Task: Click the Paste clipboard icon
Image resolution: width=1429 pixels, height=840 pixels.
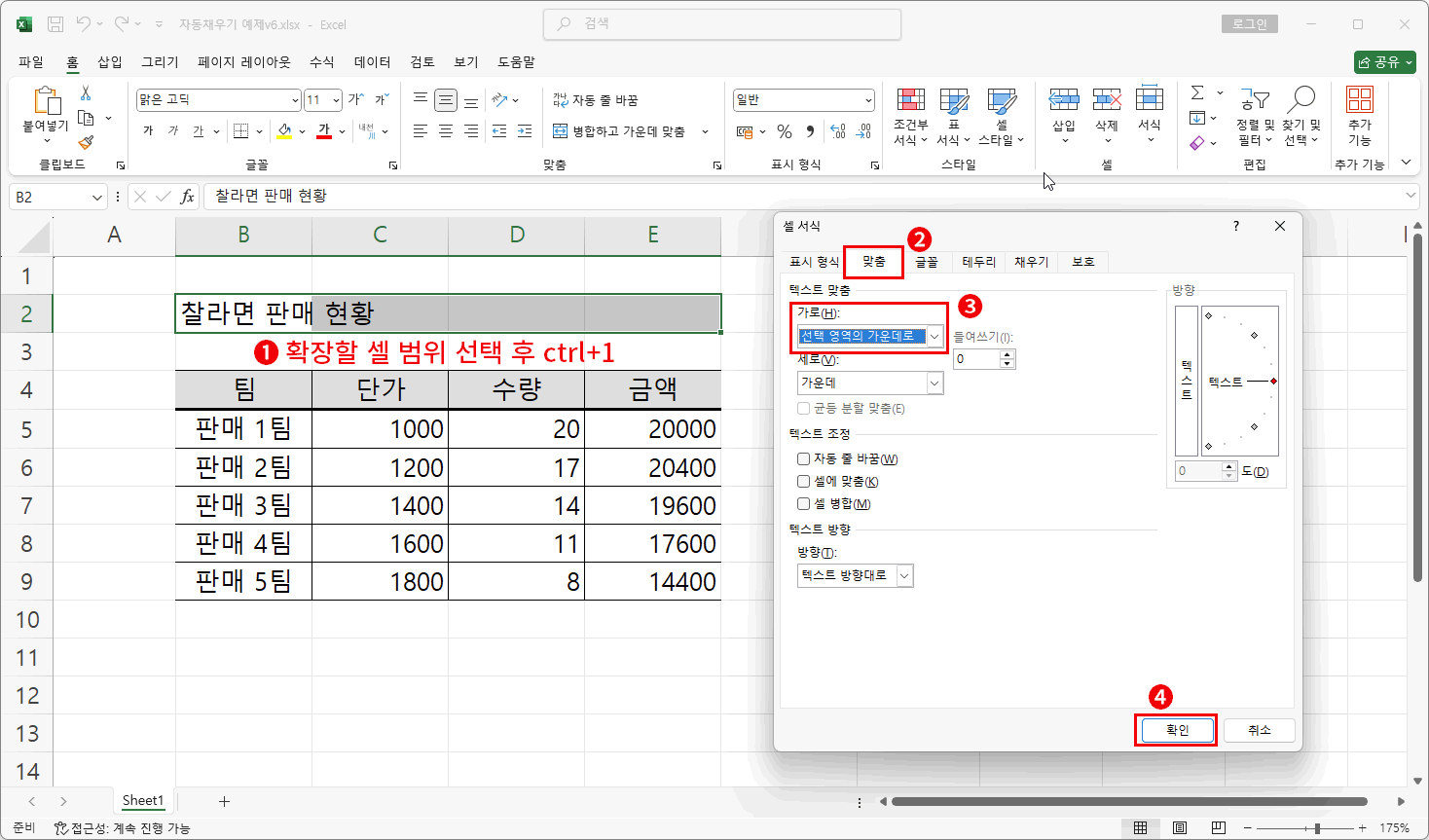Action: click(46, 100)
